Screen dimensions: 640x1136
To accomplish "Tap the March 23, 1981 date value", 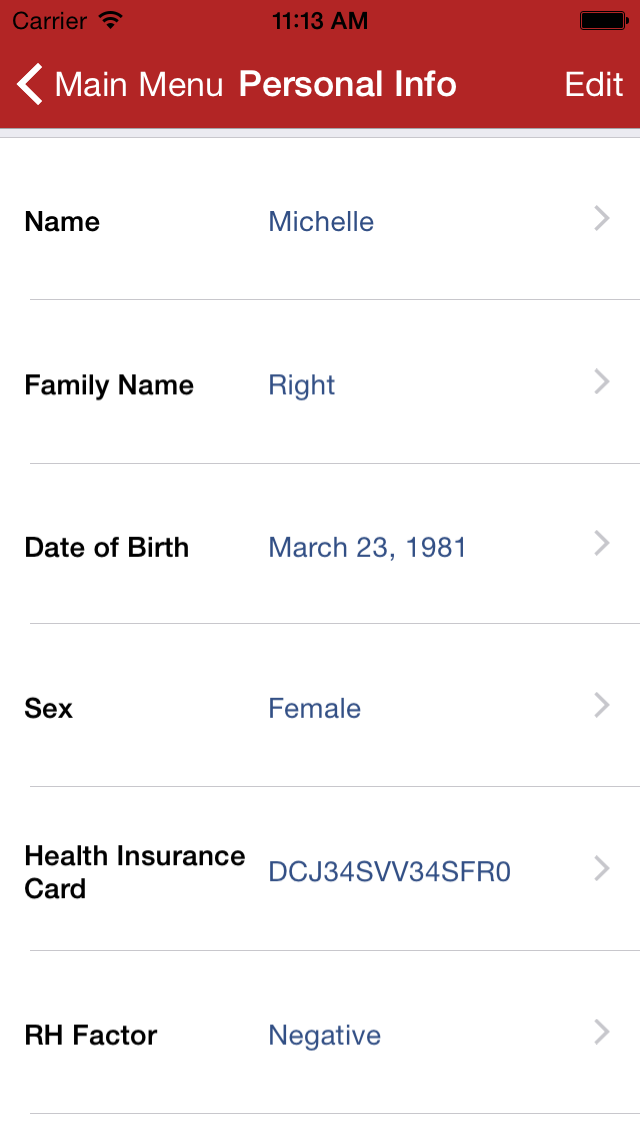I will [x=367, y=548].
